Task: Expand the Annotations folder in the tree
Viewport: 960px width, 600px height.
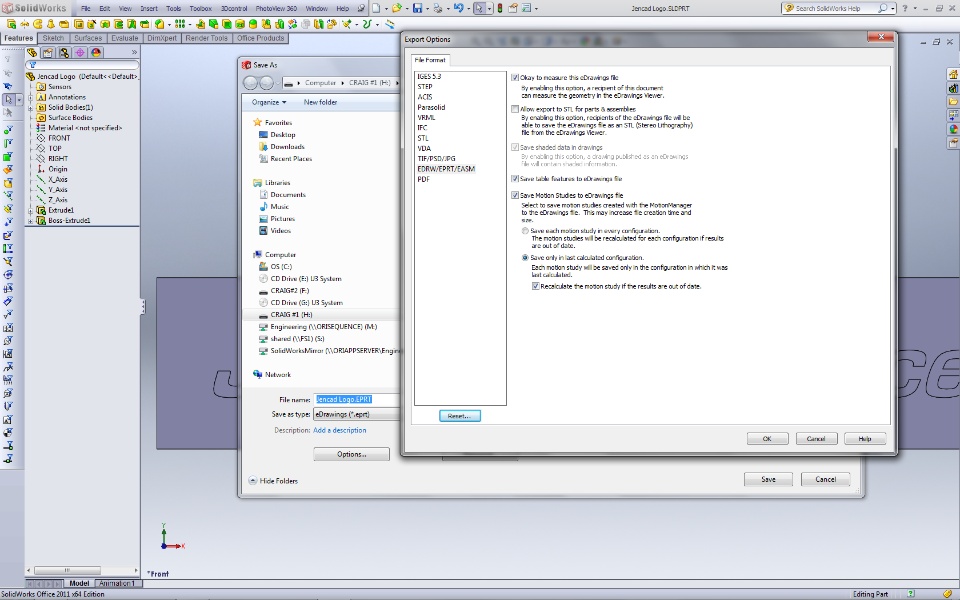Action: click(x=31, y=97)
